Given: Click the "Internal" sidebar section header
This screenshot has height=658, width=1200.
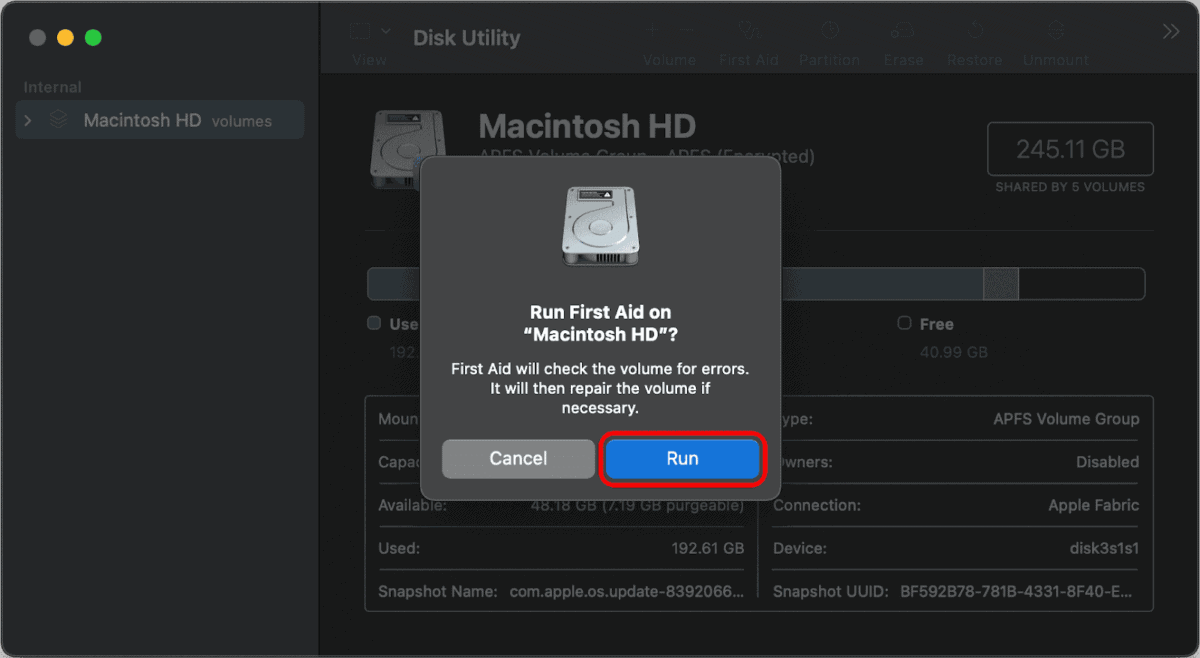Looking at the screenshot, I should tap(53, 87).
